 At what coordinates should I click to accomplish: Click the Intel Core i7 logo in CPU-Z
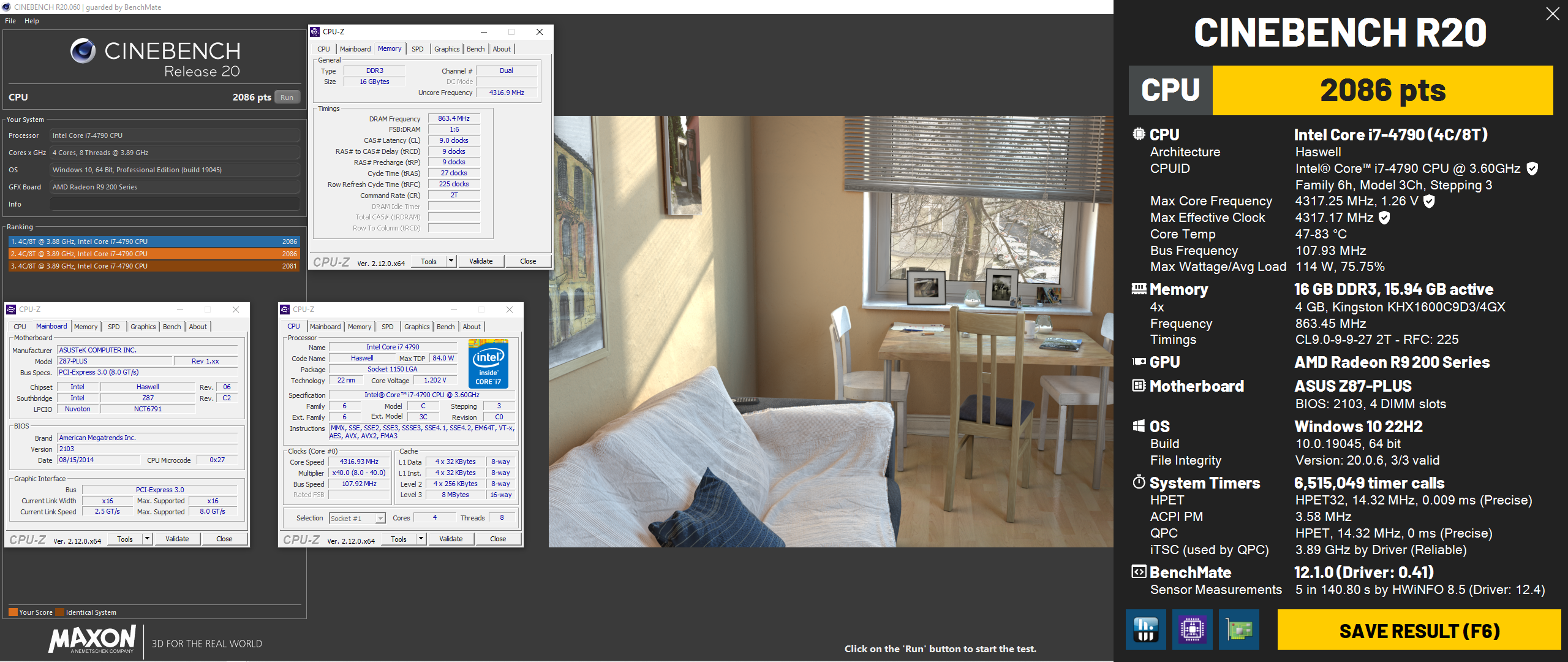pos(488,364)
